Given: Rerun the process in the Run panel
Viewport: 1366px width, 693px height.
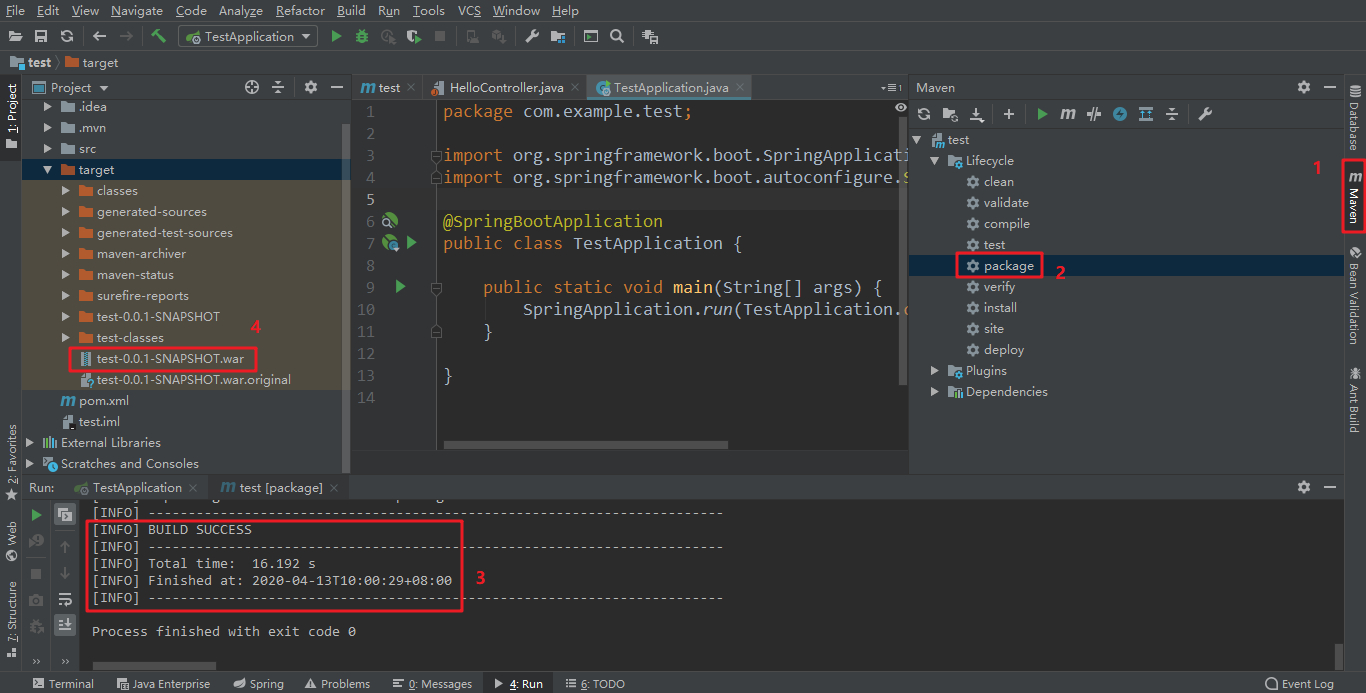Looking at the screenshot, I should click(x=36, y=515).
